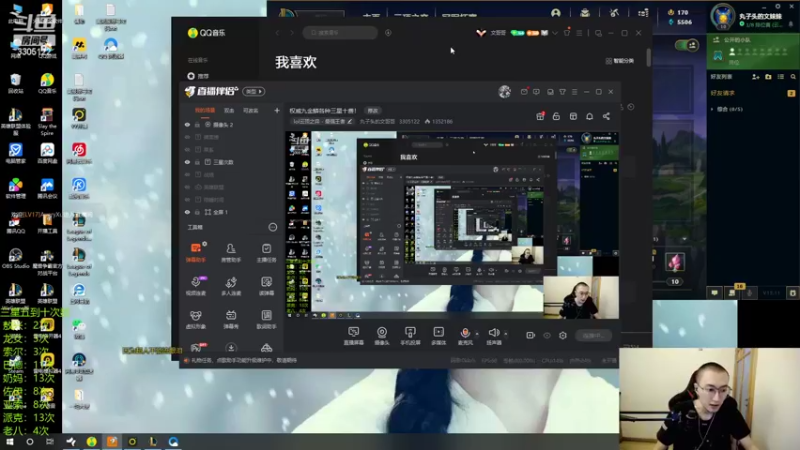Open the 房管助手 tool icon

click(x=231, y=252)
